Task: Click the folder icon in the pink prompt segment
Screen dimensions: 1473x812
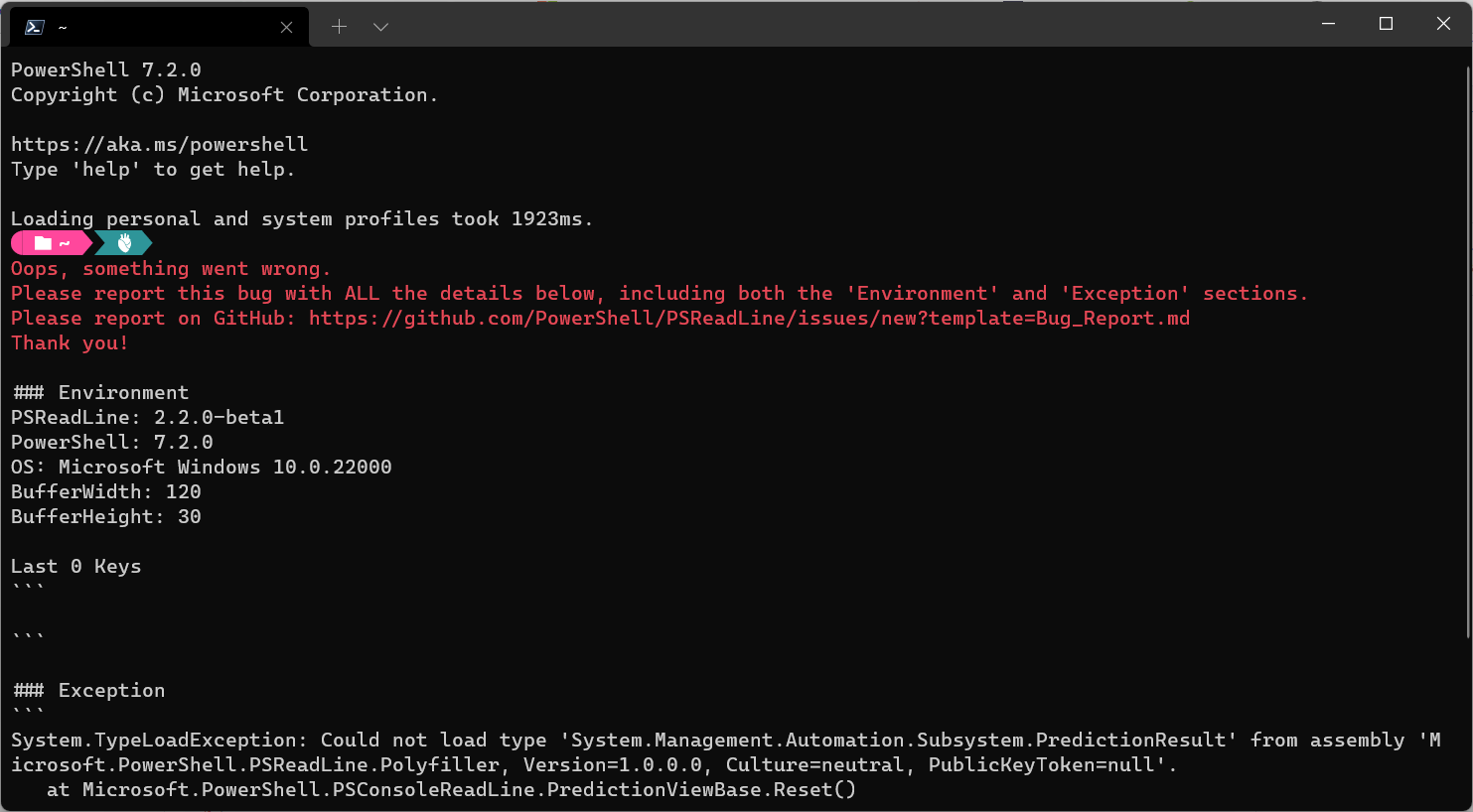Action: (x=43, y=242)
